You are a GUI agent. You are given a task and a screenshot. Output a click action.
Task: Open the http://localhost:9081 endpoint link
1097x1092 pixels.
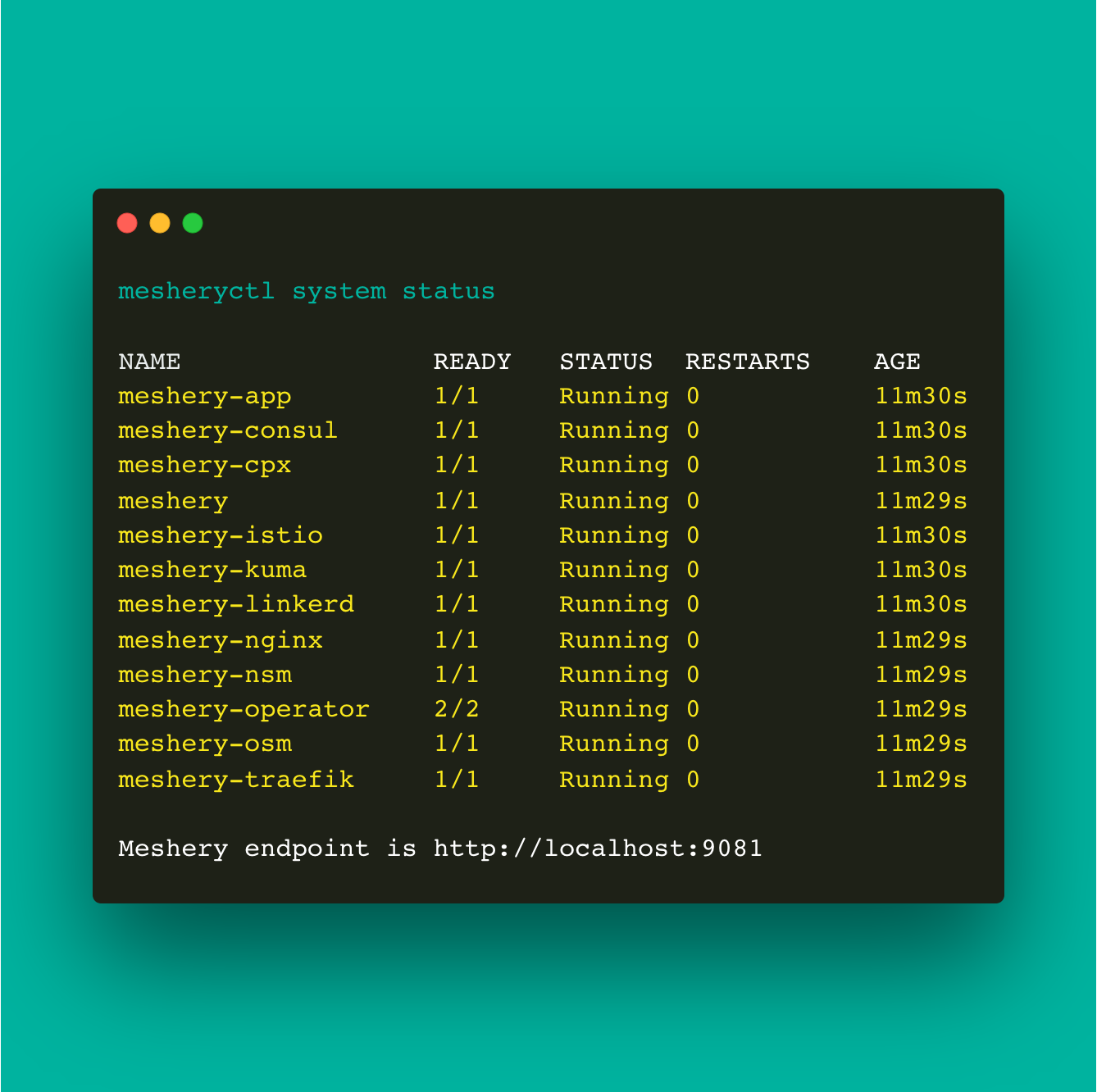click(x=596, y=849)
